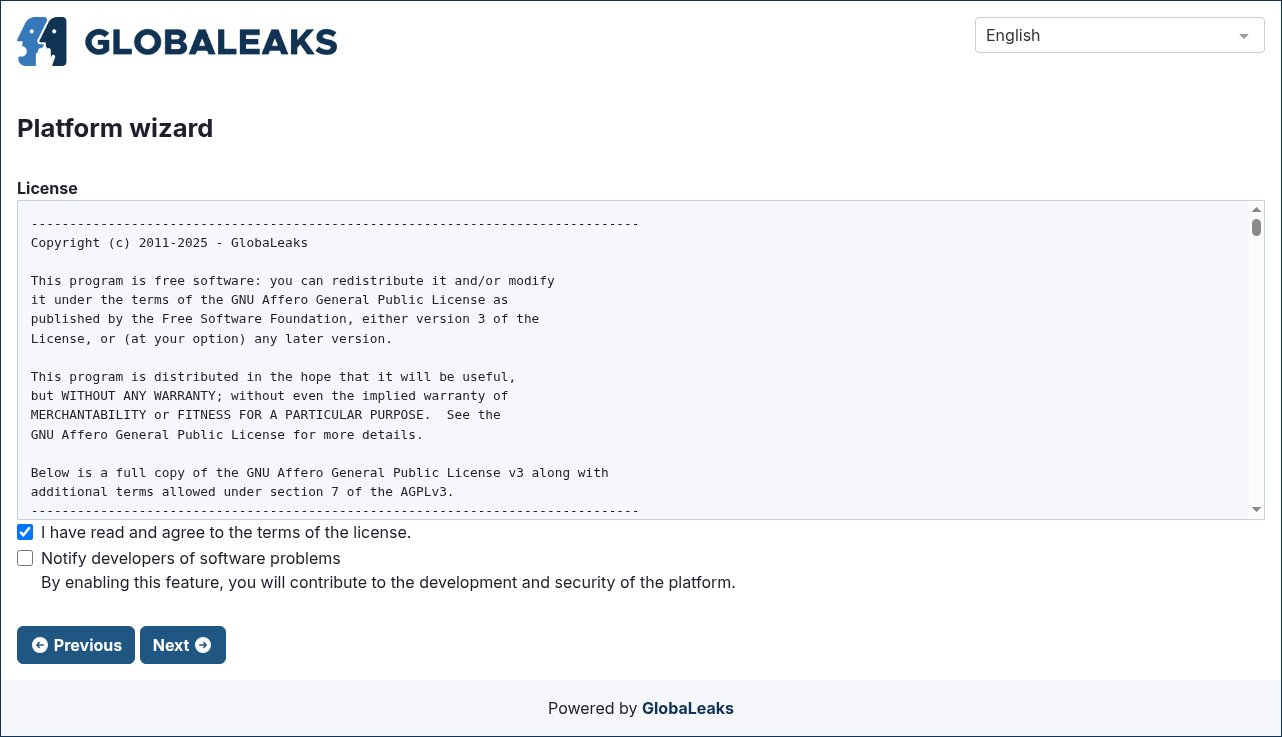Toggle agreement via 'I have read and agree' label
The height and width of the screenshot is (737, 1282).
226,532
